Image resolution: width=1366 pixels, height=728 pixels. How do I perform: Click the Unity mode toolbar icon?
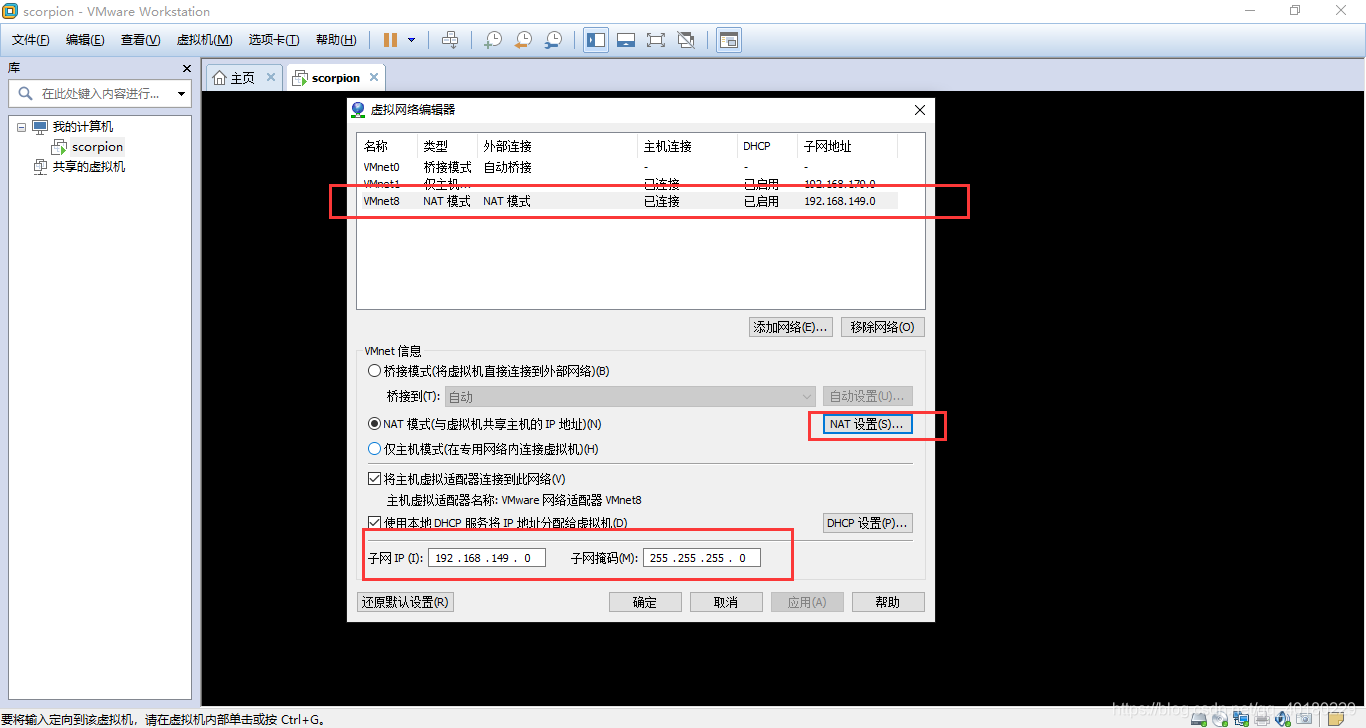pos(686,40)
